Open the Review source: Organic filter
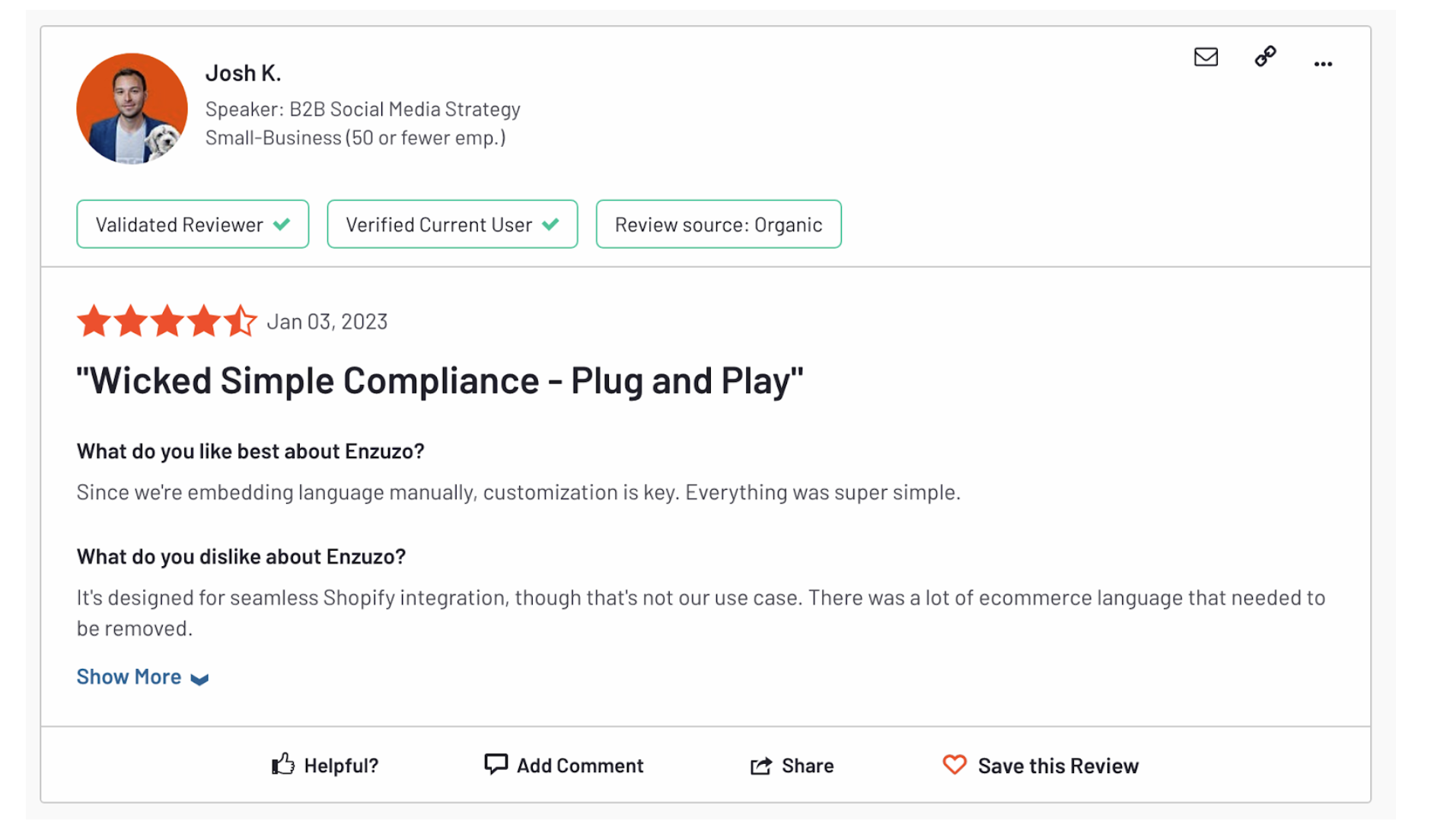 pos(718,224)
